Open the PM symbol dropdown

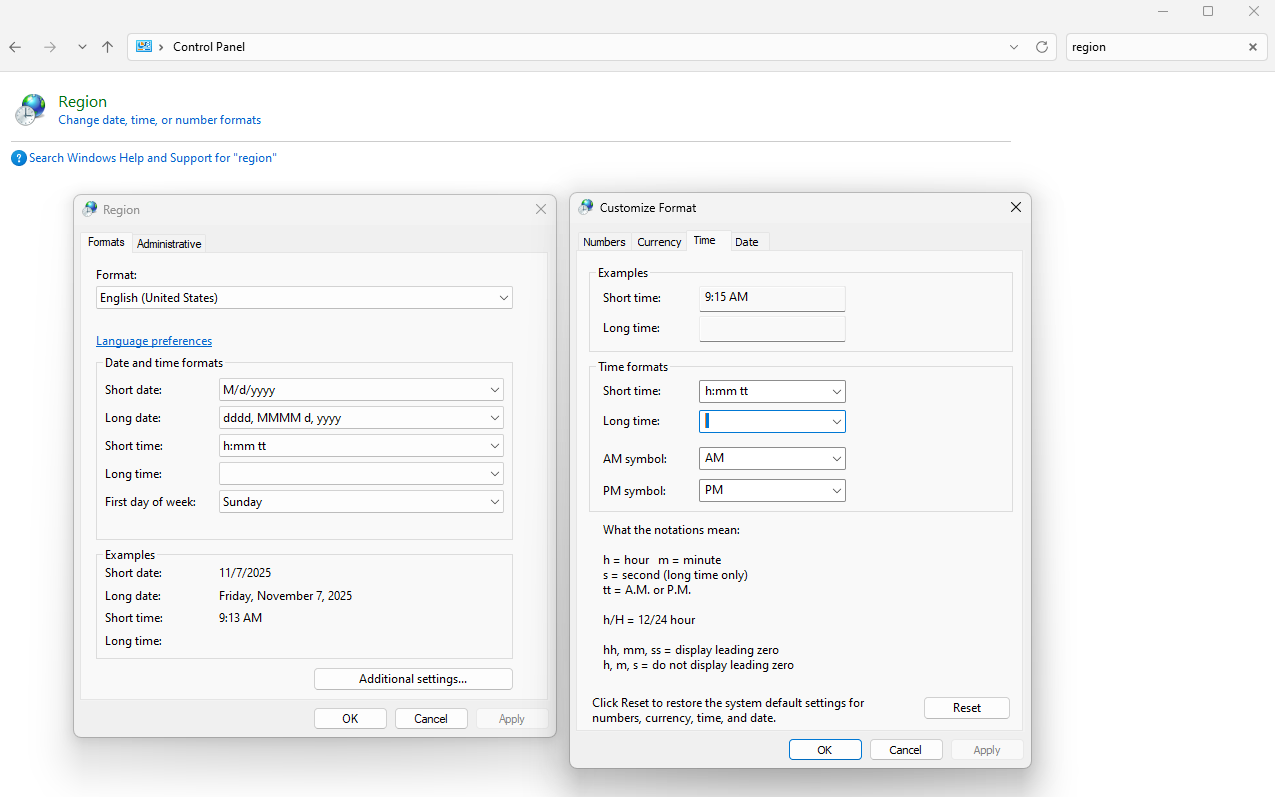837,490
